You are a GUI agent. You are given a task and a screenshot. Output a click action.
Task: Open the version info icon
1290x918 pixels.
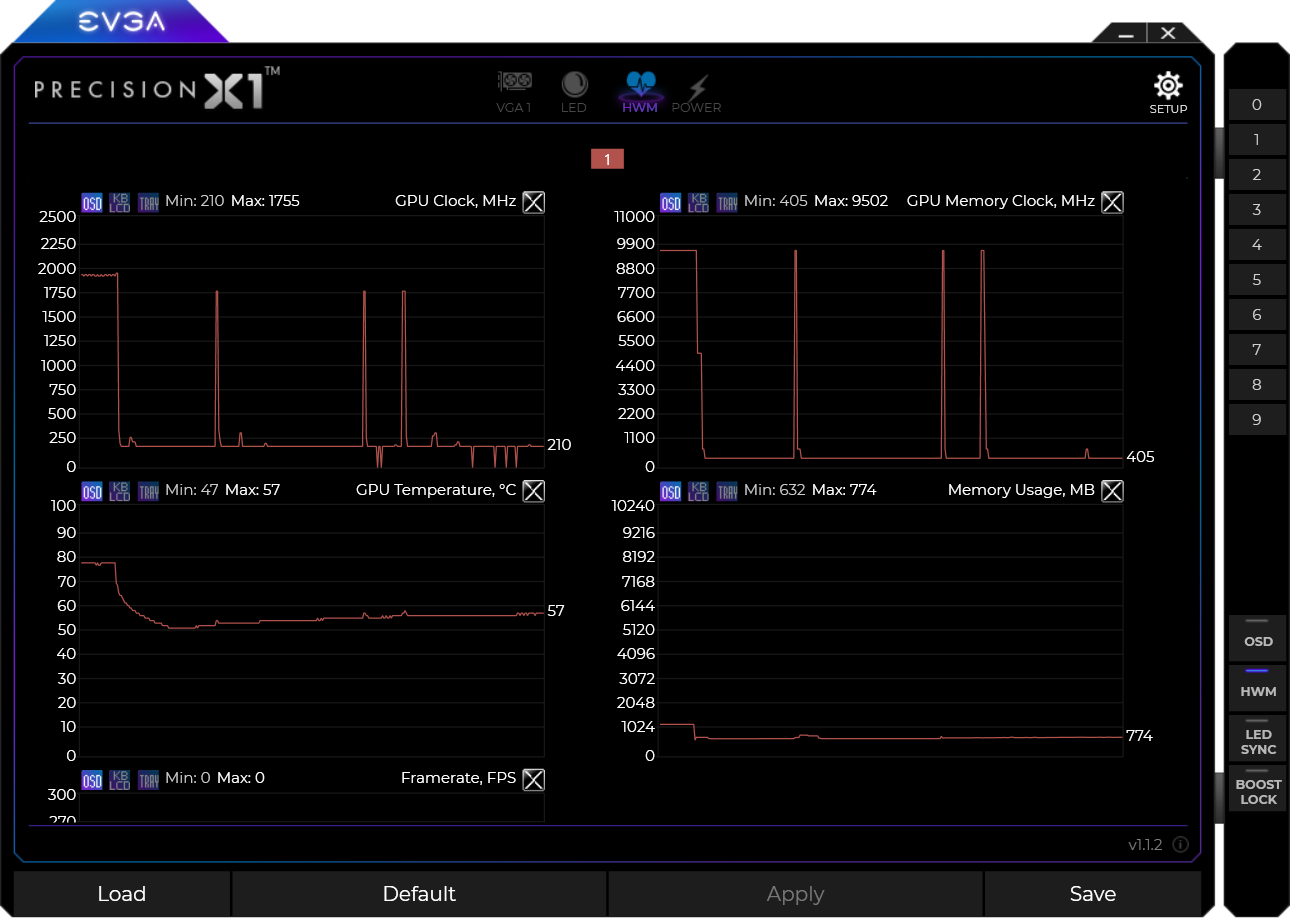pyautogui.click(x=1180, y=845)
